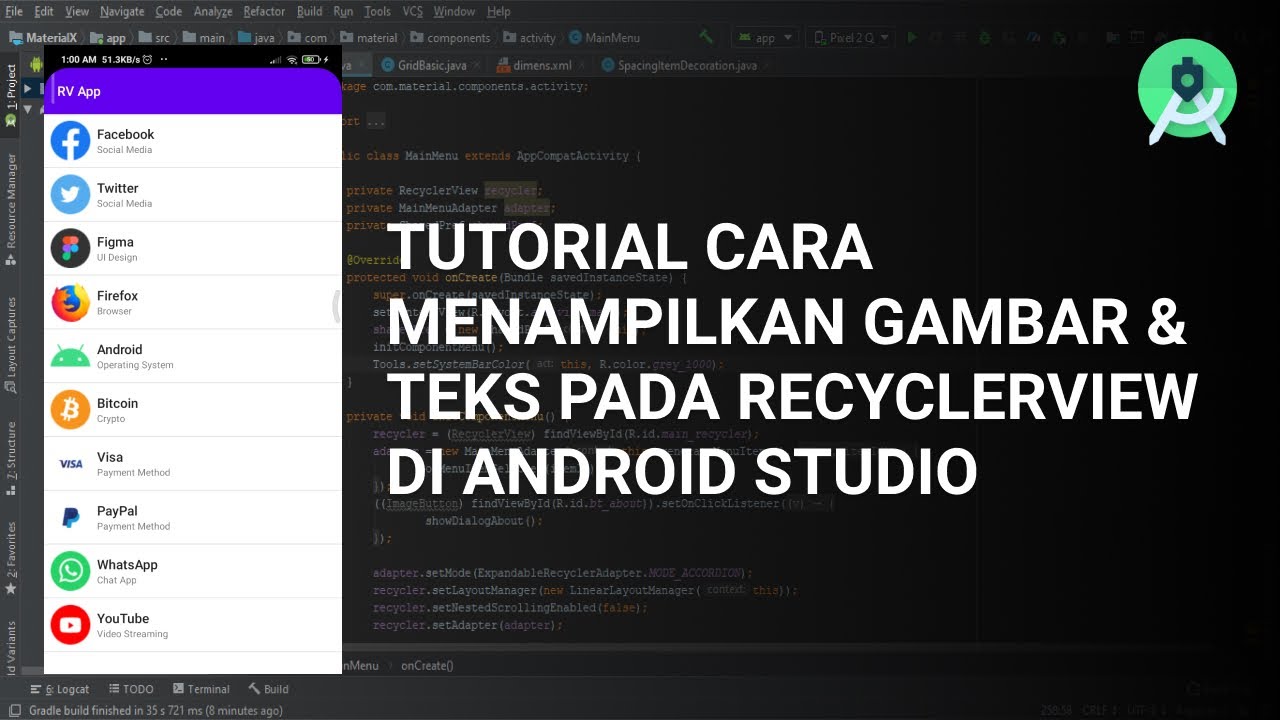The width and height of the screenshot is (1280, 720).
Task: Open the Logcat tool window
Action: tap(60, 689)
